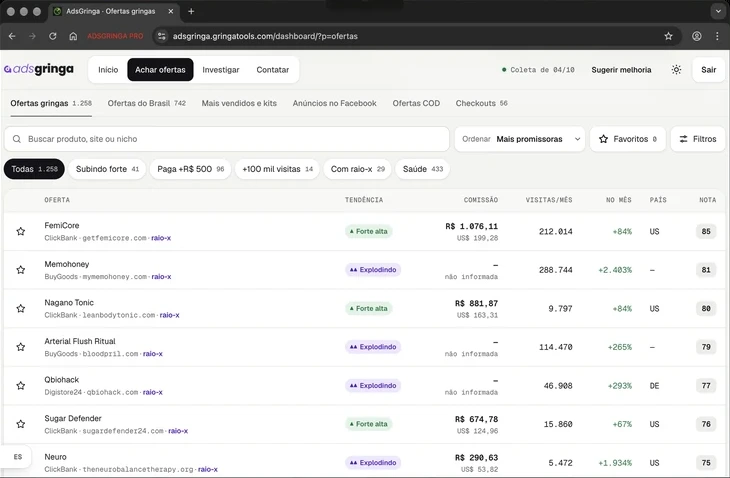Sort by Visitas/Mês column header
This screenshot has width=730, height=478.
coord(549,200)
